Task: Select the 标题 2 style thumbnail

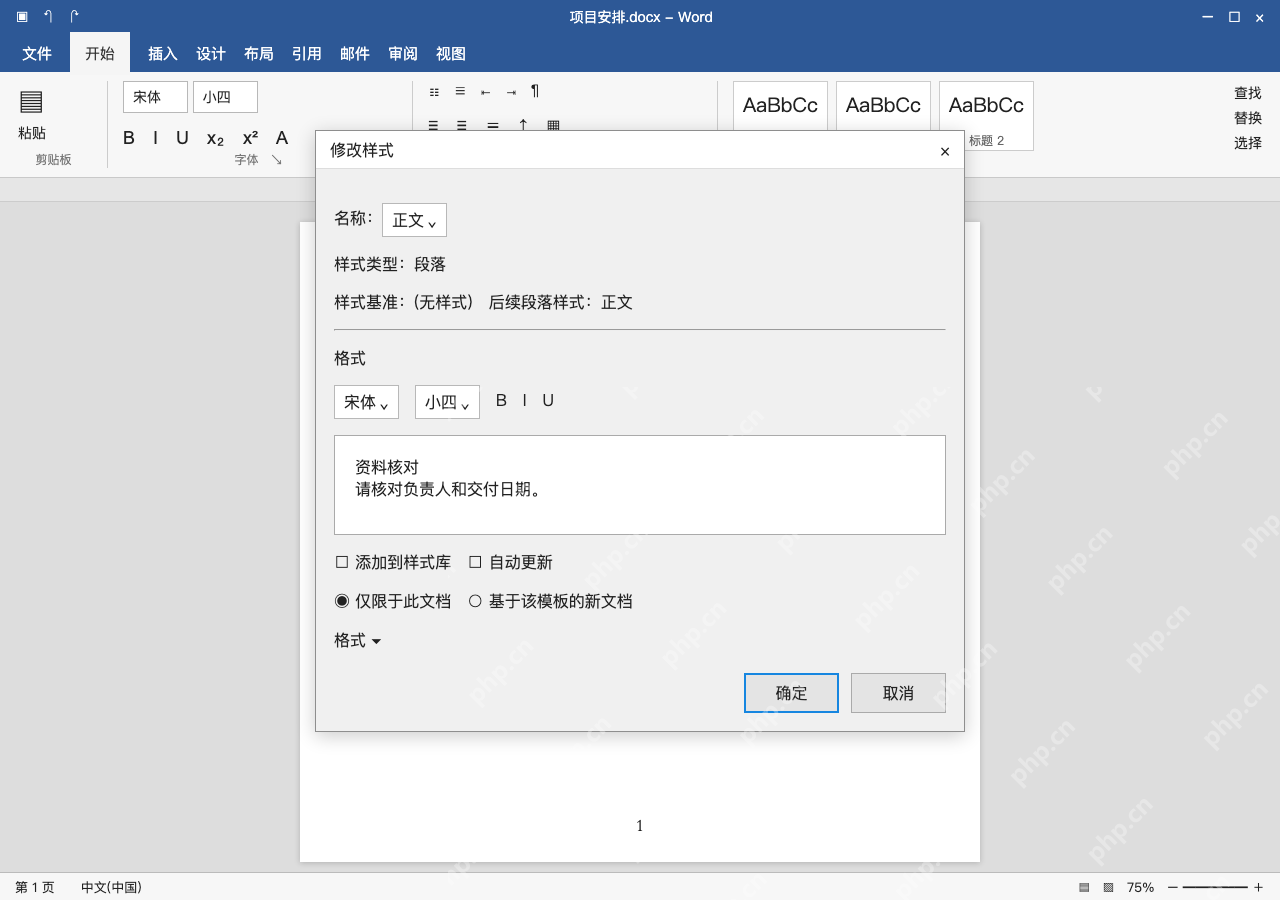Action: [x=986, y=116]
